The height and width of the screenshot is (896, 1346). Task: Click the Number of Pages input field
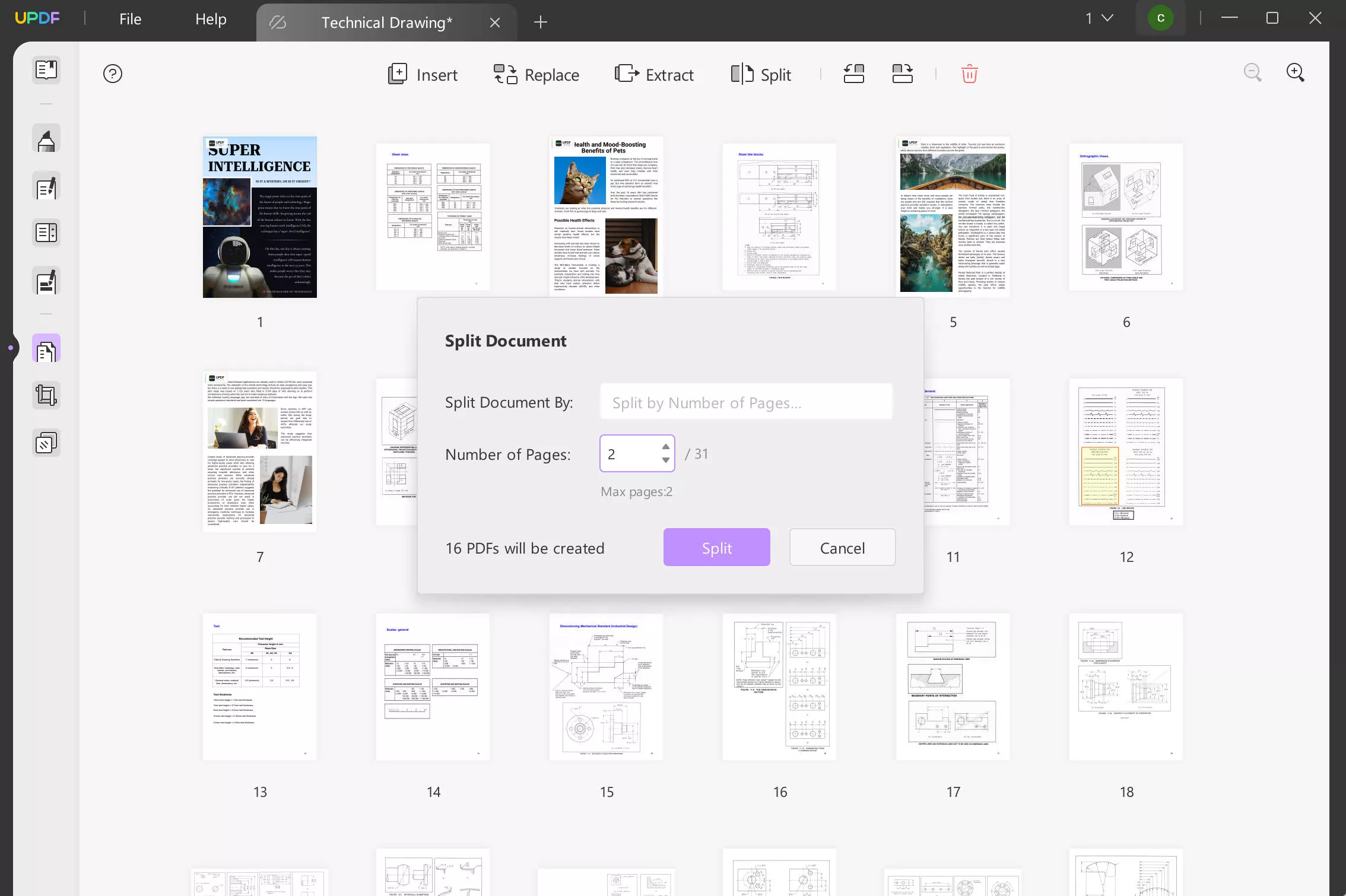pos(636,453)
